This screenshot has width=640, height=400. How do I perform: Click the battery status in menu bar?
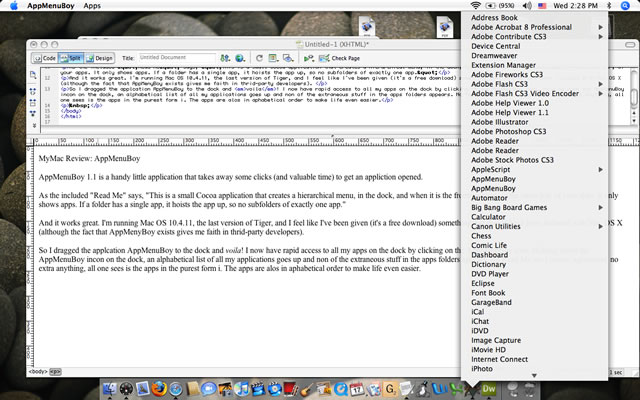(x=500, y=6)
